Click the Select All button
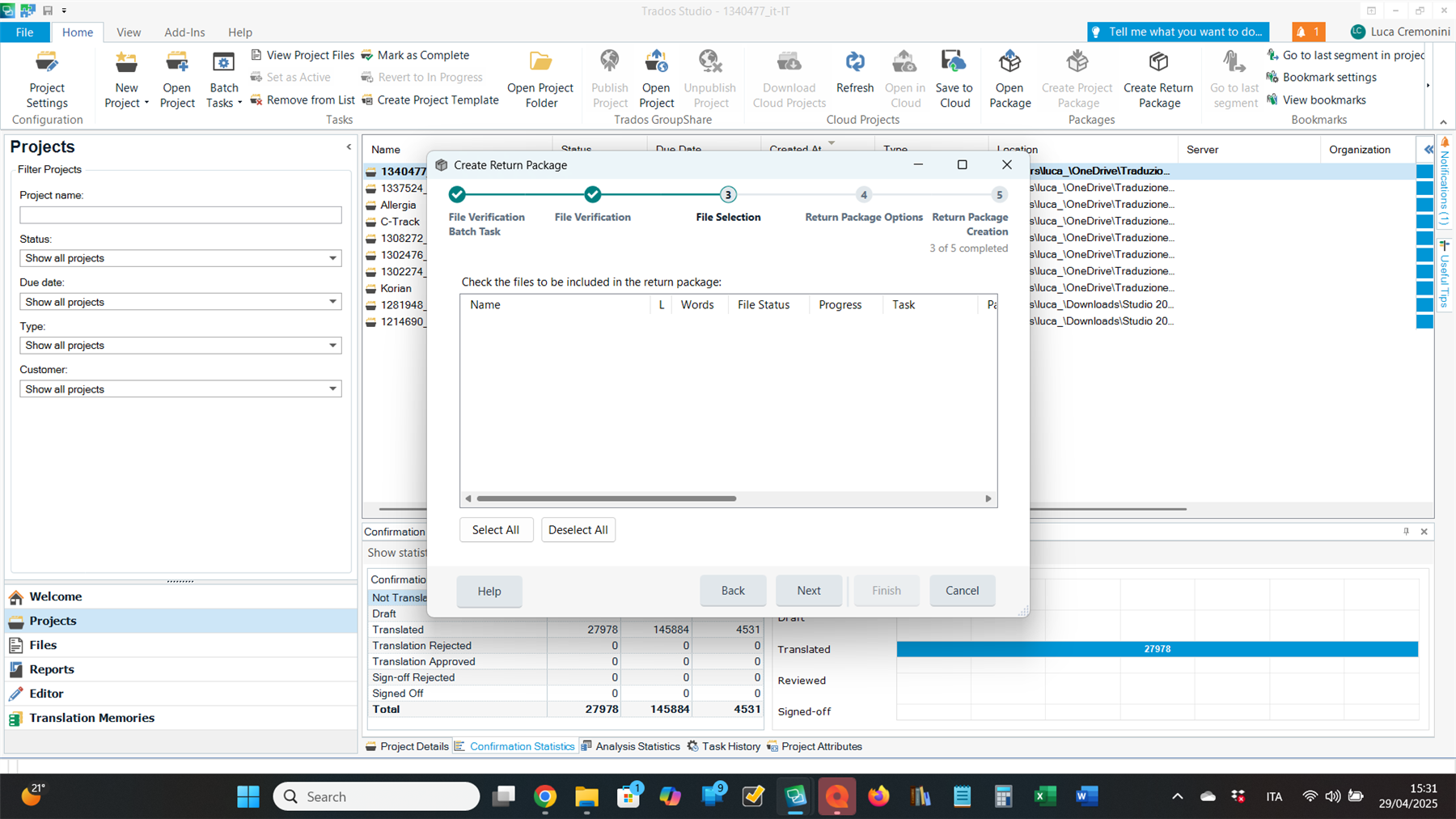This screenshot has width=1456, height=819. 496,529
